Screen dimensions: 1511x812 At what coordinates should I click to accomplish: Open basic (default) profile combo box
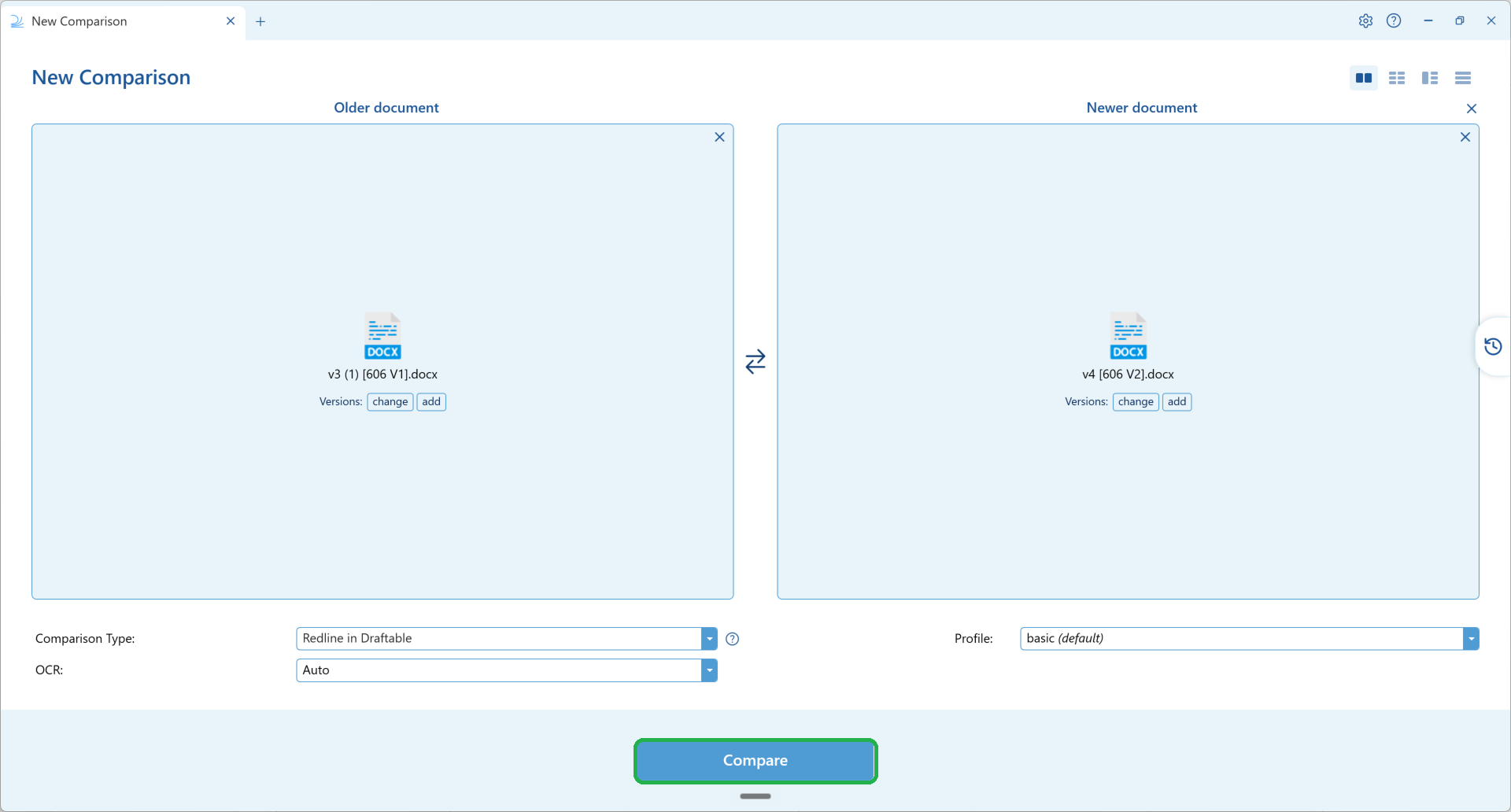(1250, 639)
